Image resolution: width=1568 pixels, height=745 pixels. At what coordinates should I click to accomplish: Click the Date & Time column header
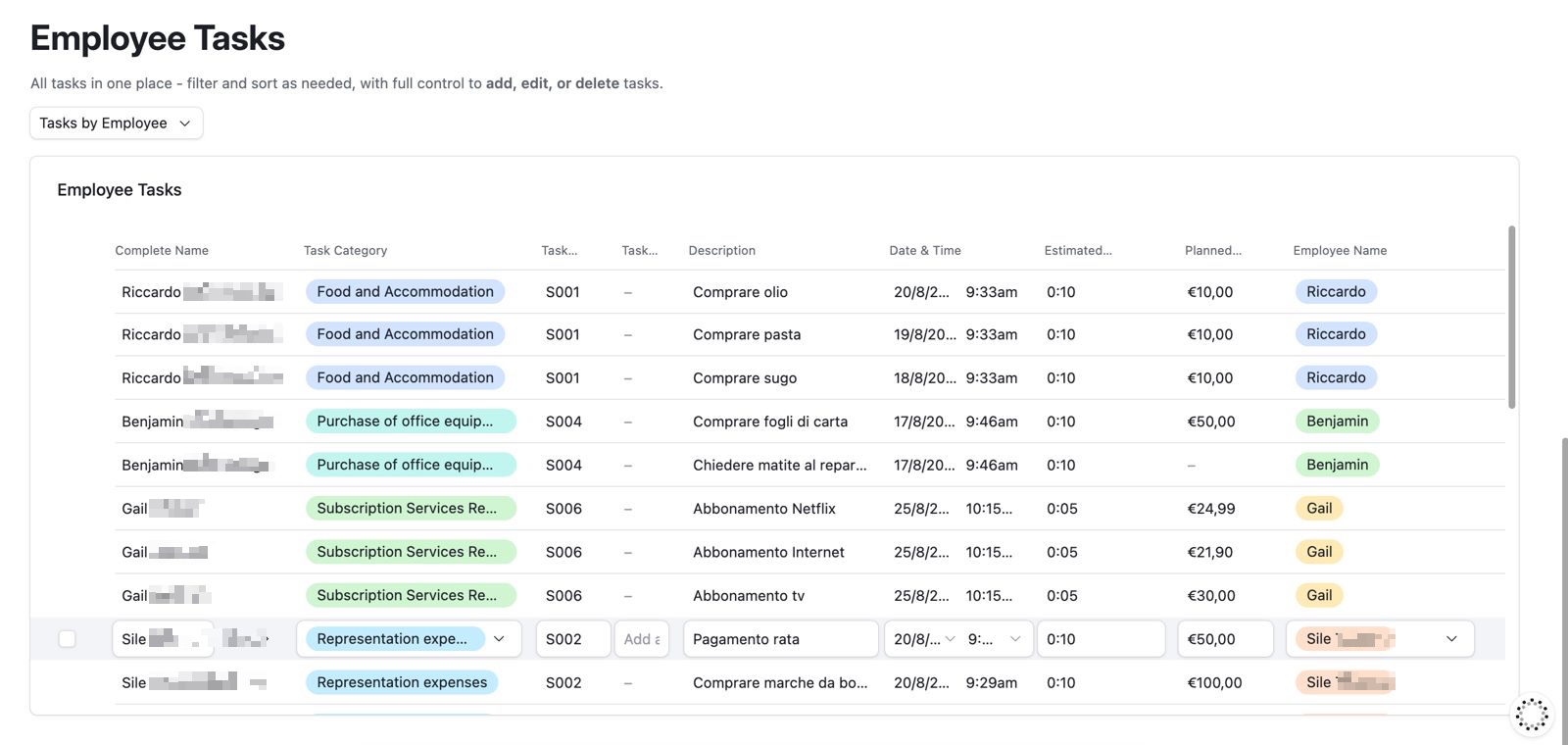(x=925, y=251)
